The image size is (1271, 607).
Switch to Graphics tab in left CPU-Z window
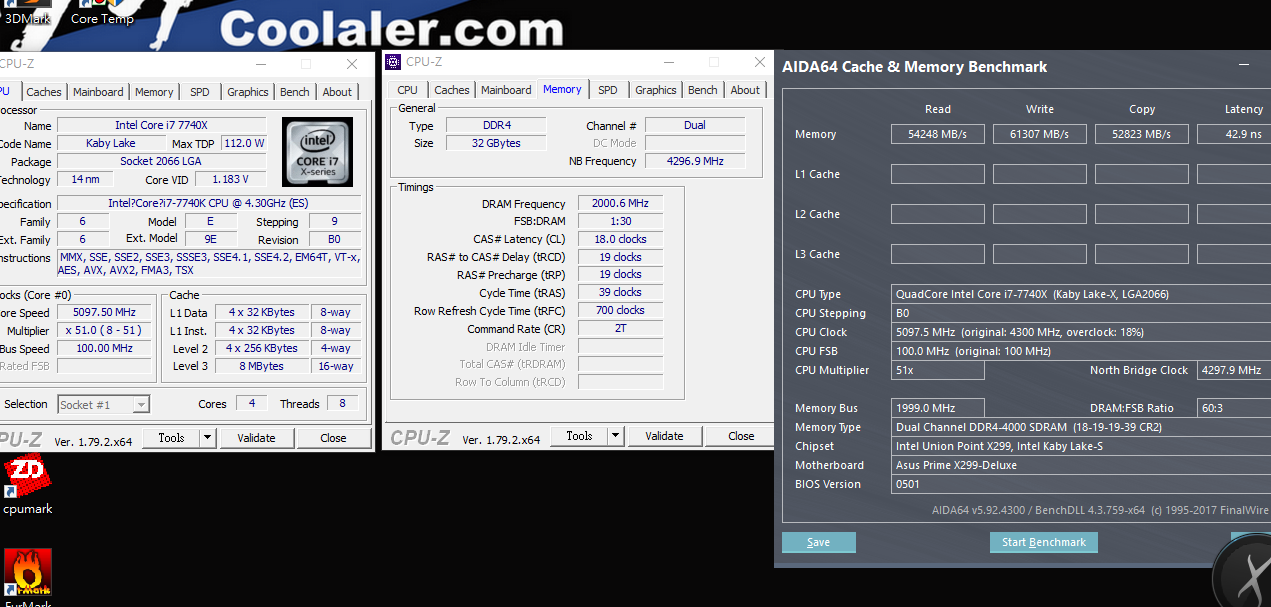(x=248, y=91)
